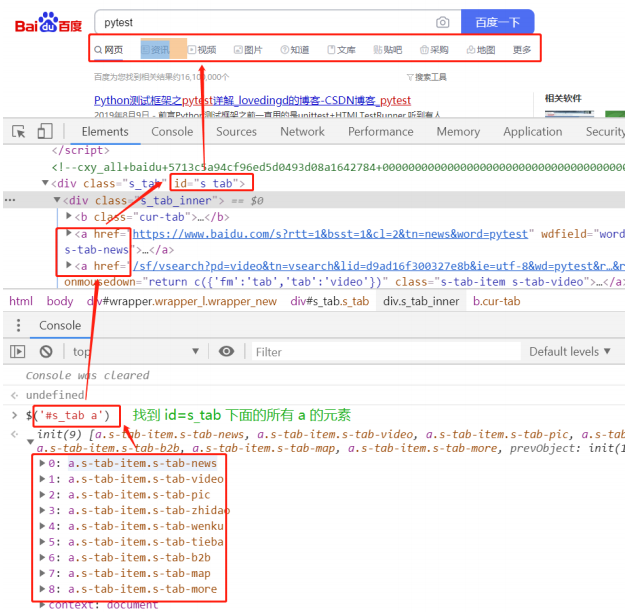Screen dimensions: 632x612
Task: Expand the s-tab-video anchor node
Action: [69, 265]
